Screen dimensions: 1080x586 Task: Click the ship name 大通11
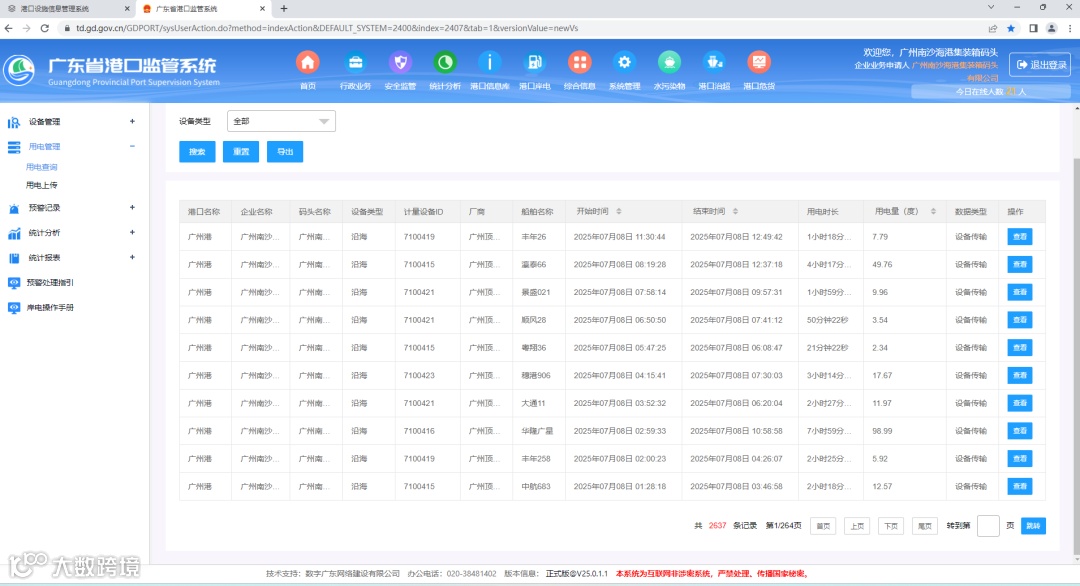pyautogui.click(x=533, y=404)
